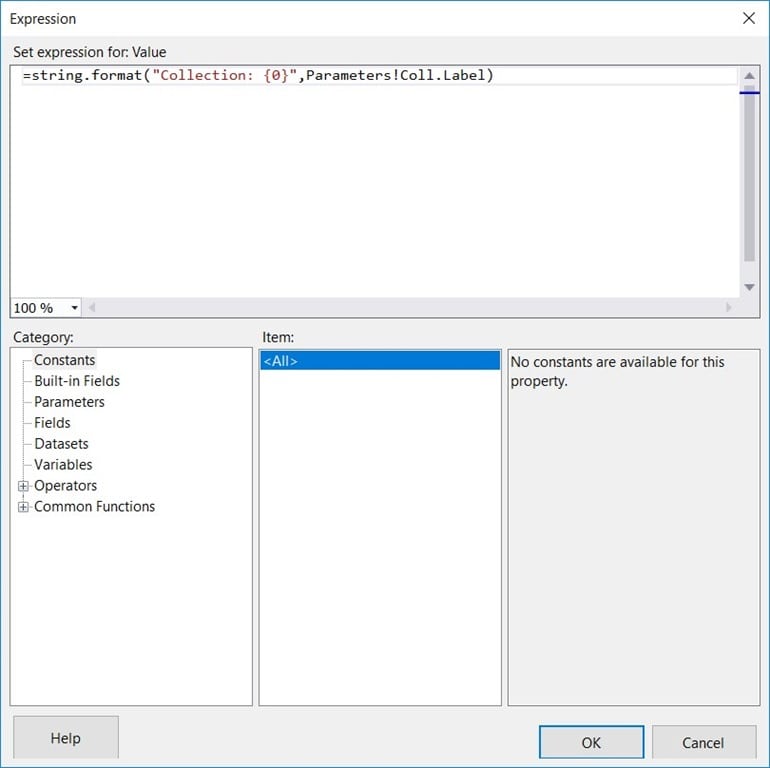
Task: Expand the Common Functions tree node
Action: point(23,507)
